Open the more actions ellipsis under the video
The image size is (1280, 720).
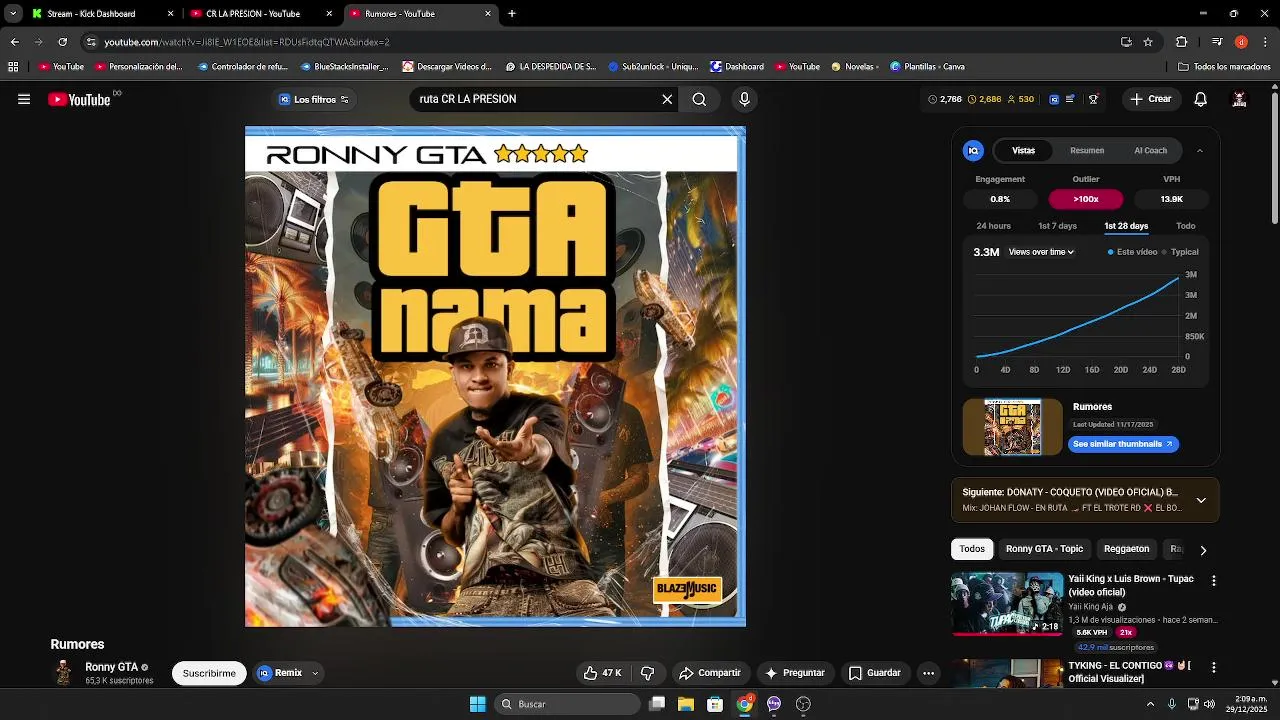[x=928, y=673]
